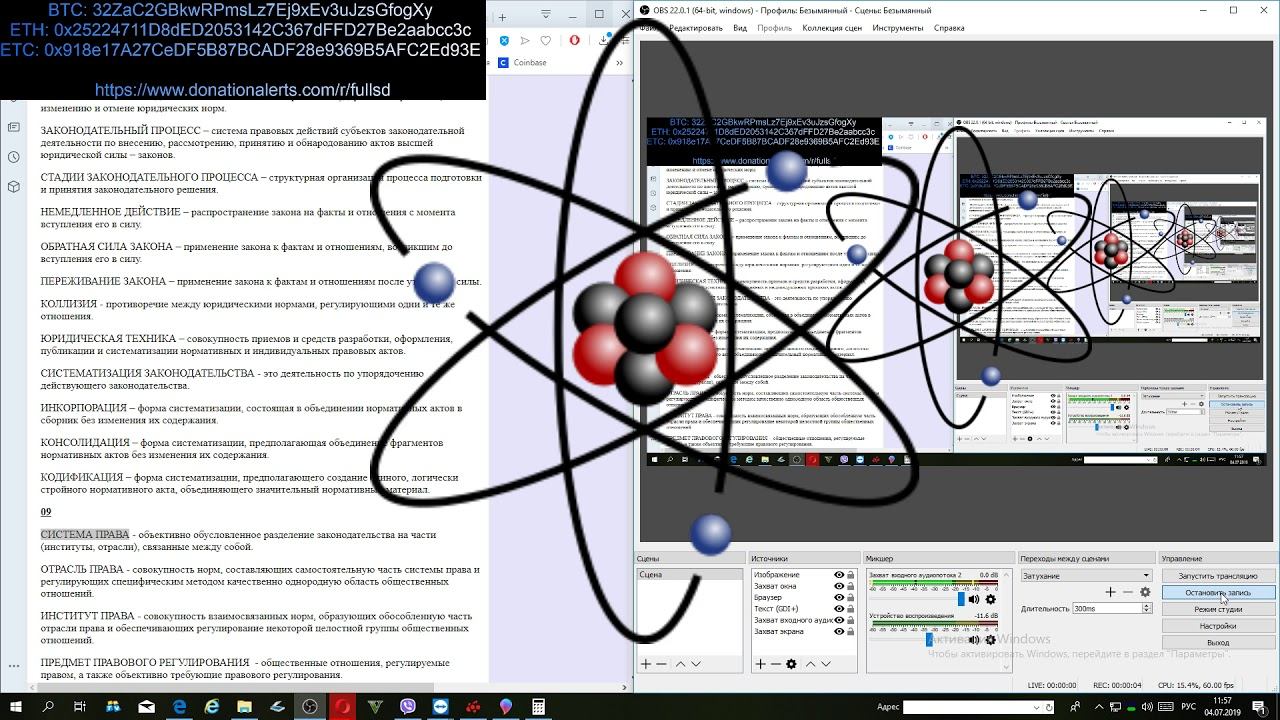Screen dimensions: 1280x720
Task: Open Файл menu in OBS
Action: click(649, 28)
